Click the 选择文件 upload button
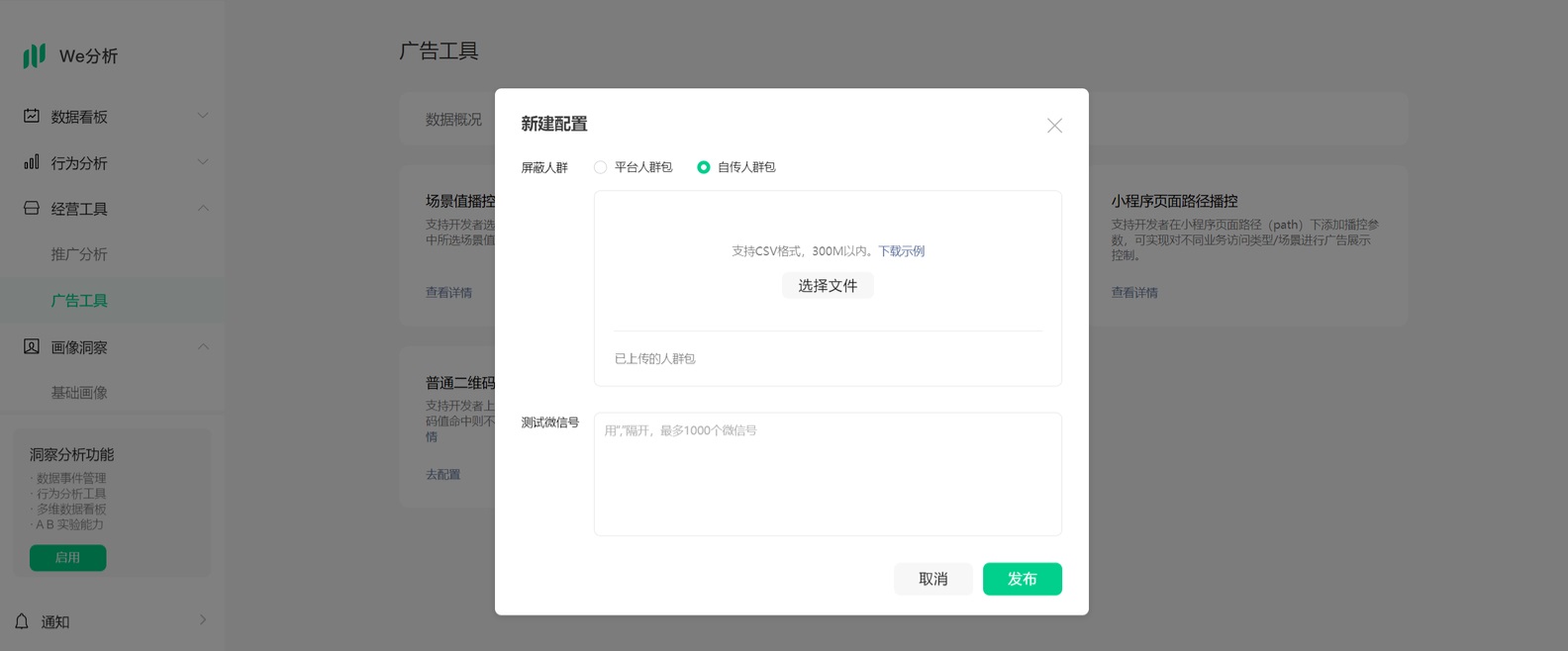1568x651 pixels. coord(828,286)
